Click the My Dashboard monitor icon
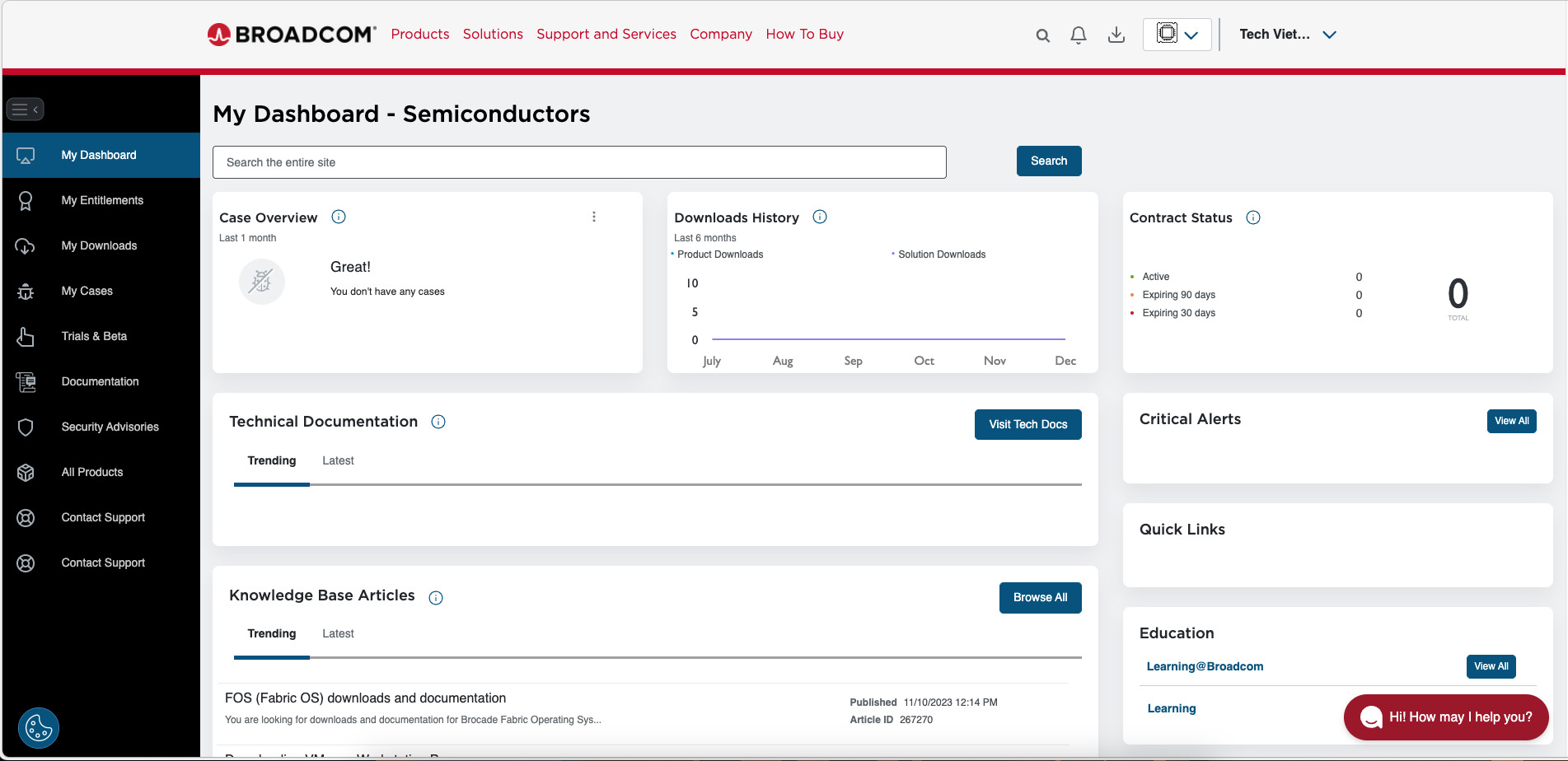The width and height of the screenshot is (1568, 761). [x=26, y=156]
